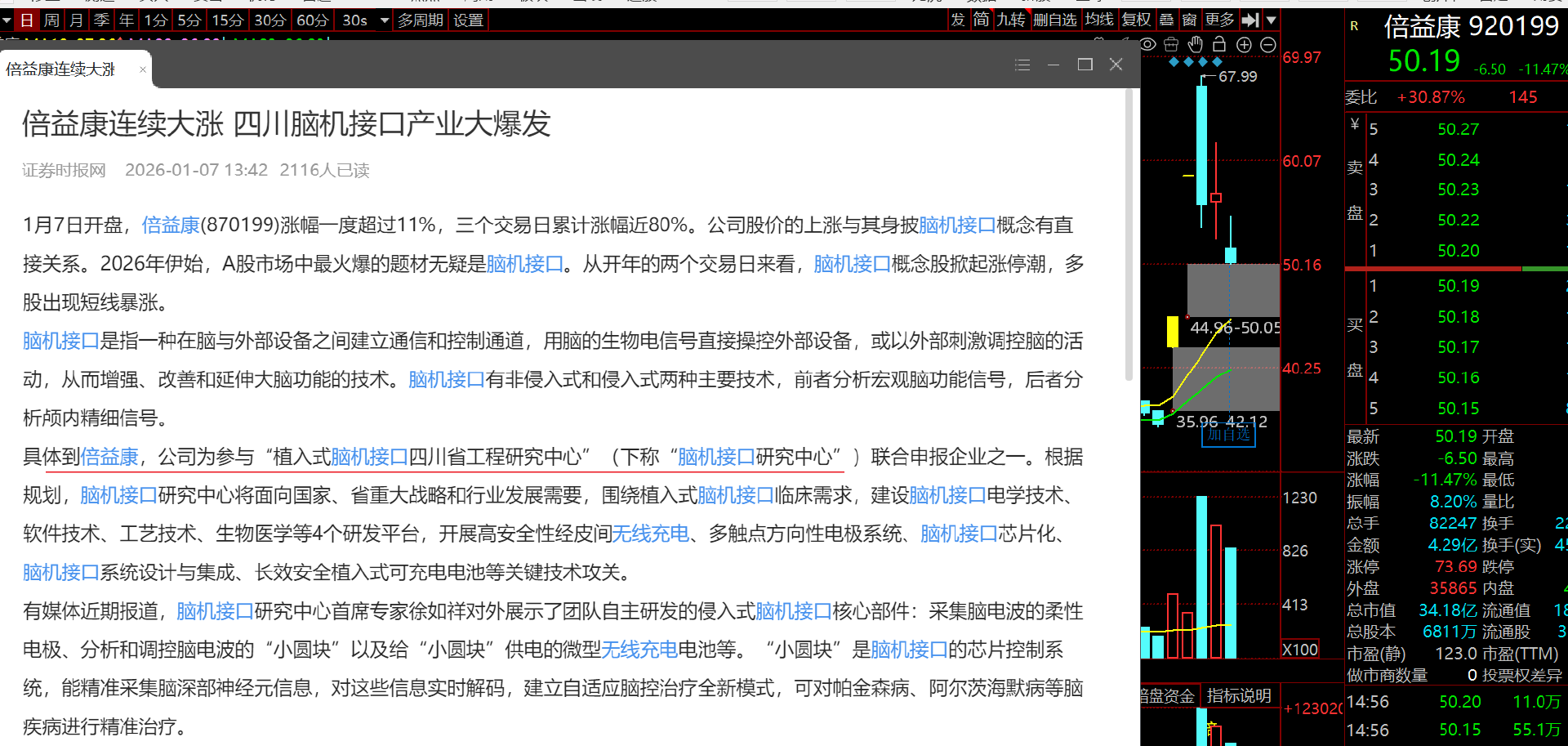Viewport: 1568px width, 746px height.
Task: Open the 无线充电 link in the article
Action: pos(650,534)
